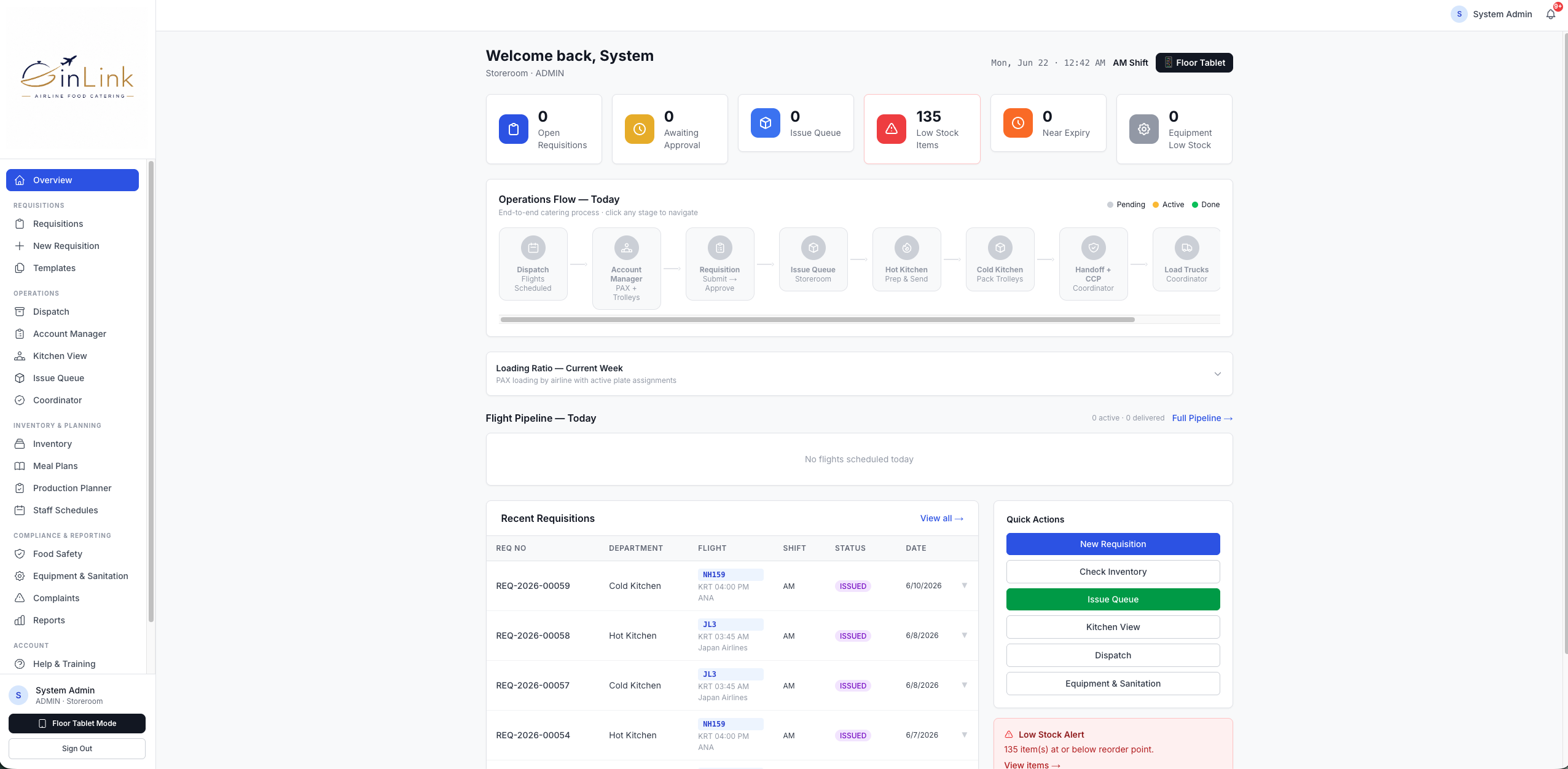Click the Issue Queue cube stat icon
Screen dimensions: 1568x769
pyautogui.click(x=765, y=123)
